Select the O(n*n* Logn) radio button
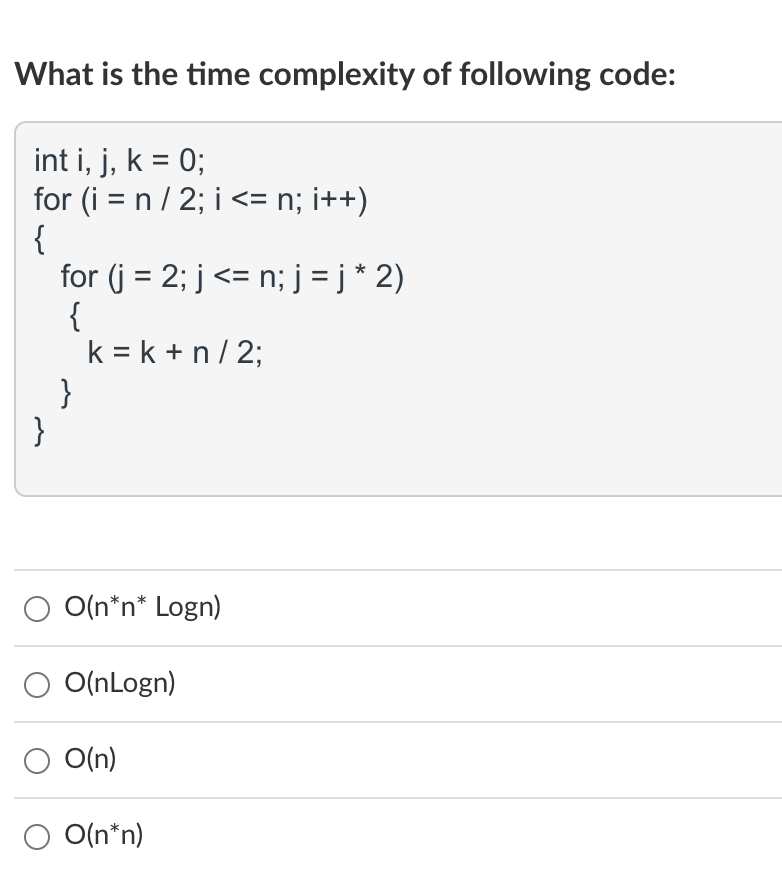 pyautogui.click(x=37, y=608)
